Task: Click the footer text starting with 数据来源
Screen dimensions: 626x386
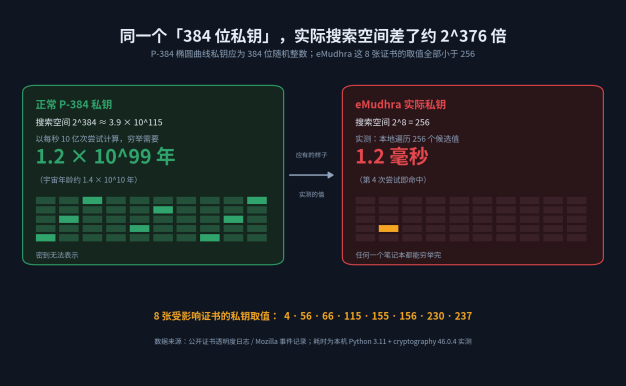Action: coord(313,341)
